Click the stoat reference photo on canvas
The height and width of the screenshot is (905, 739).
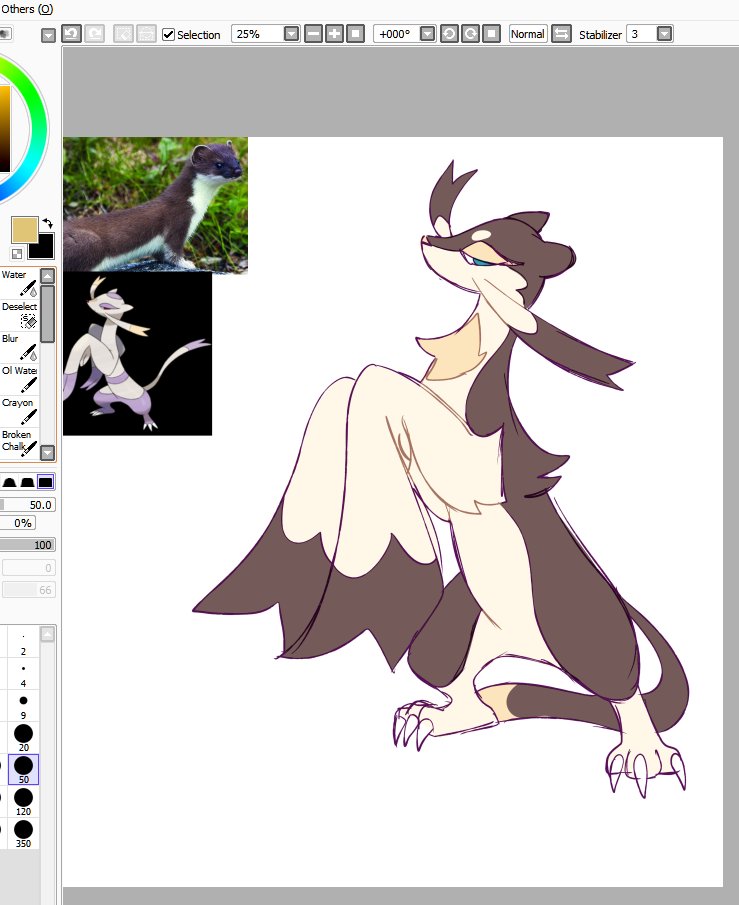[155, 204]
